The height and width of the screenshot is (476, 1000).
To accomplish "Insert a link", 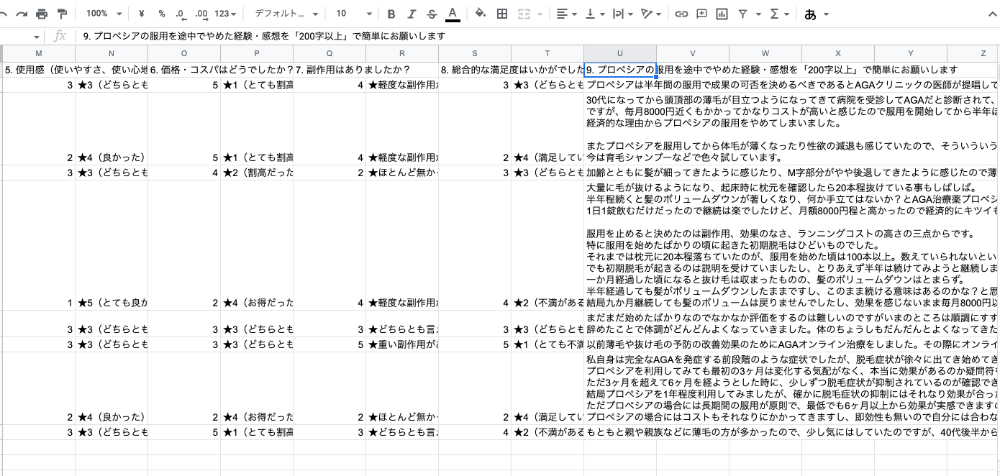I will point(682,13).
